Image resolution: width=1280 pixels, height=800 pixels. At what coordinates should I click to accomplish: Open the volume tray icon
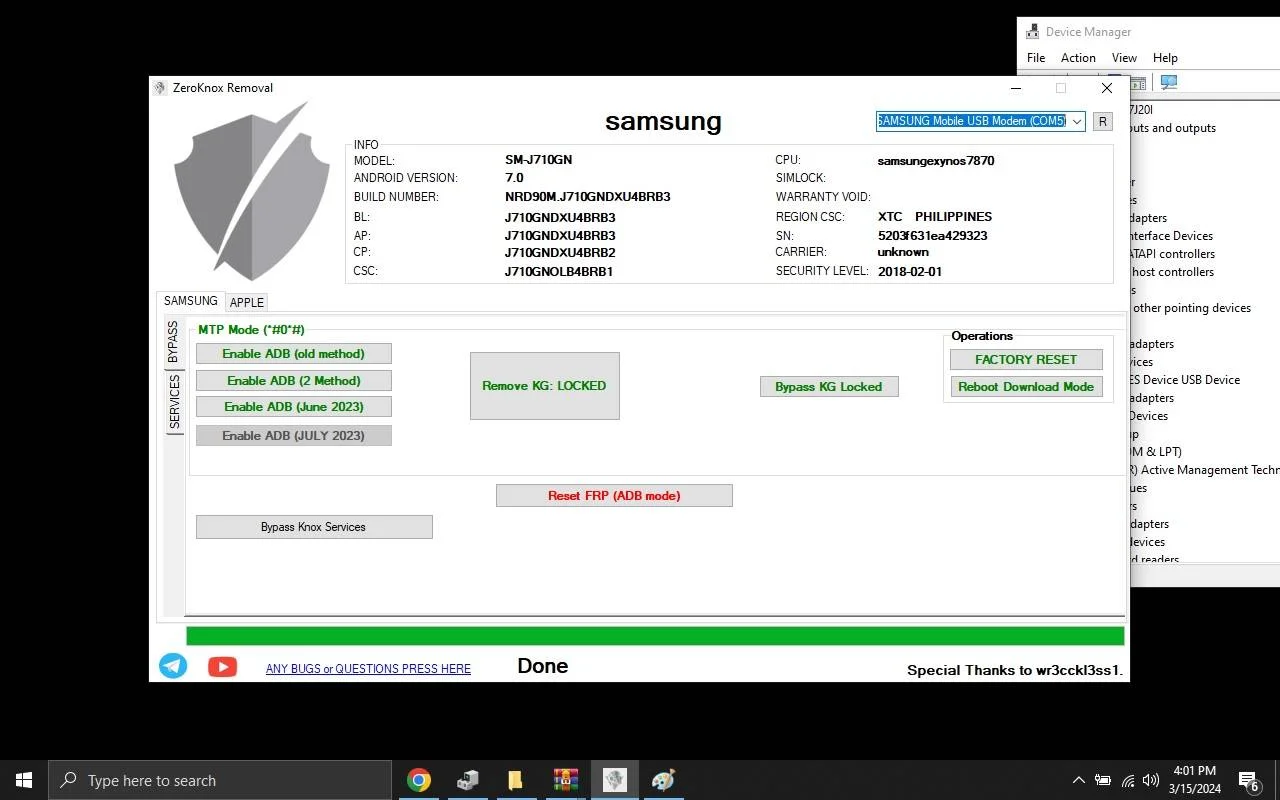(1151, 780)
